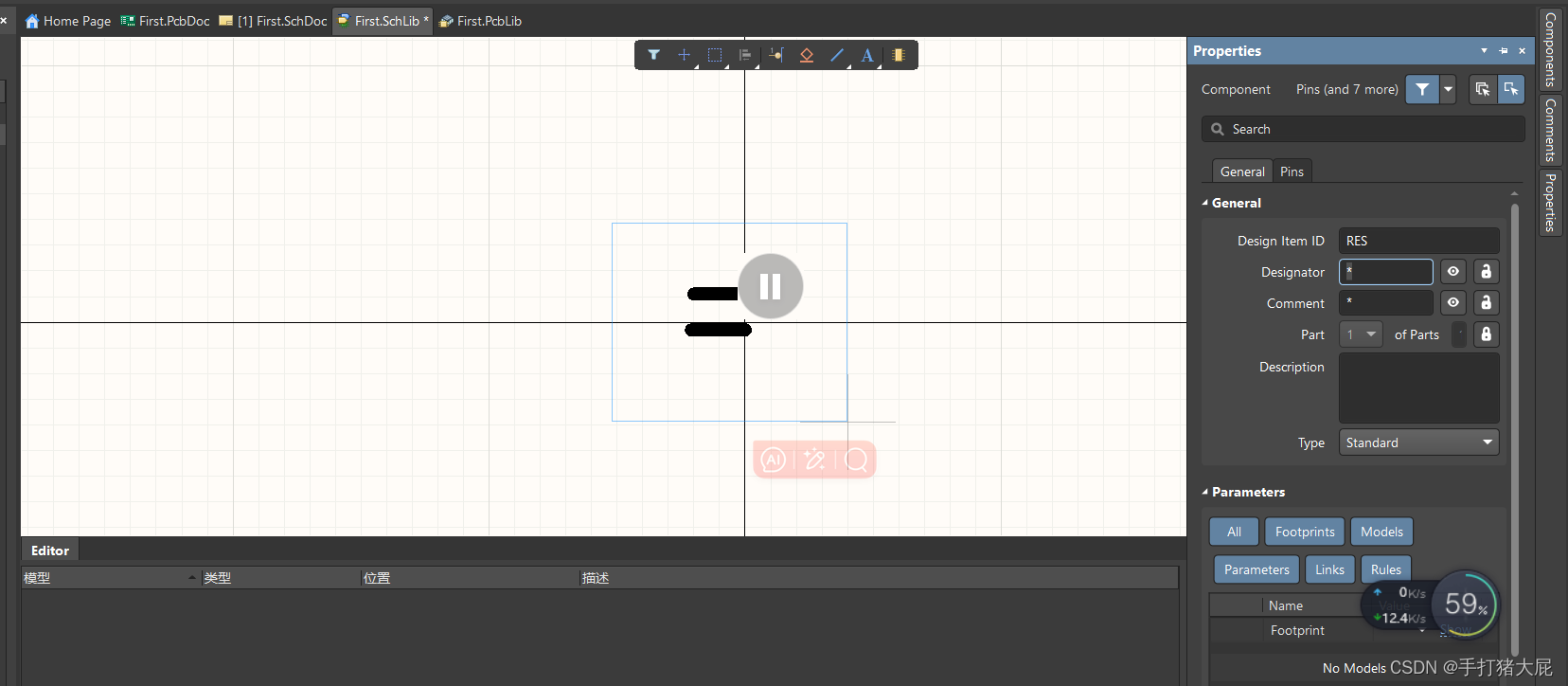Click the 描述 column header
This screenshot has width=1568, height=686.
click(878, 578)
